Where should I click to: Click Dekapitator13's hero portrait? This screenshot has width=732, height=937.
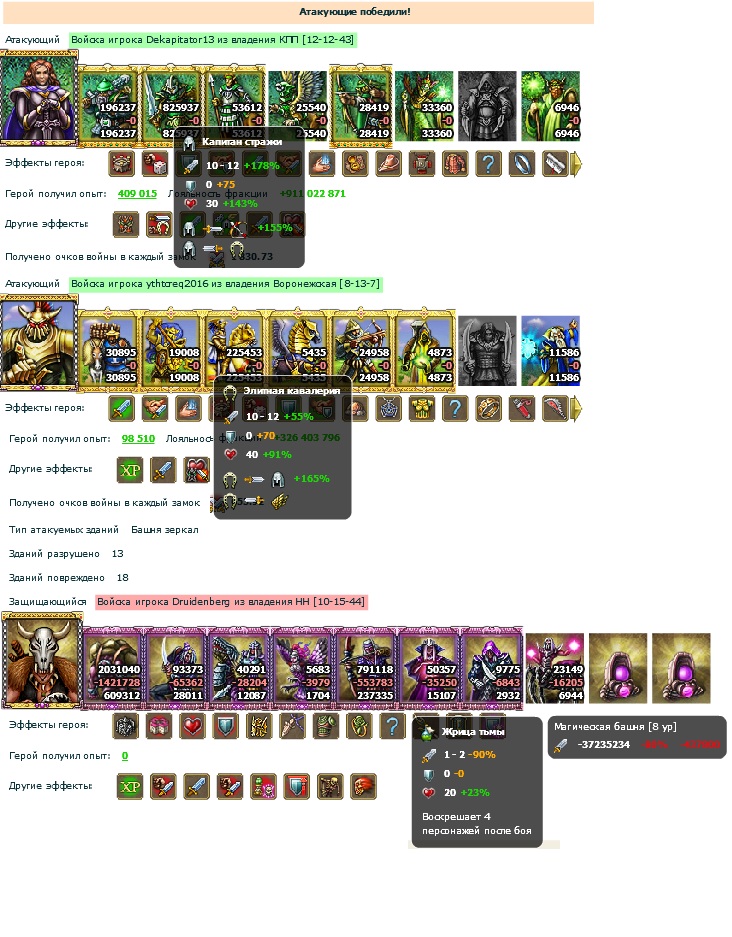click(39, 99)
